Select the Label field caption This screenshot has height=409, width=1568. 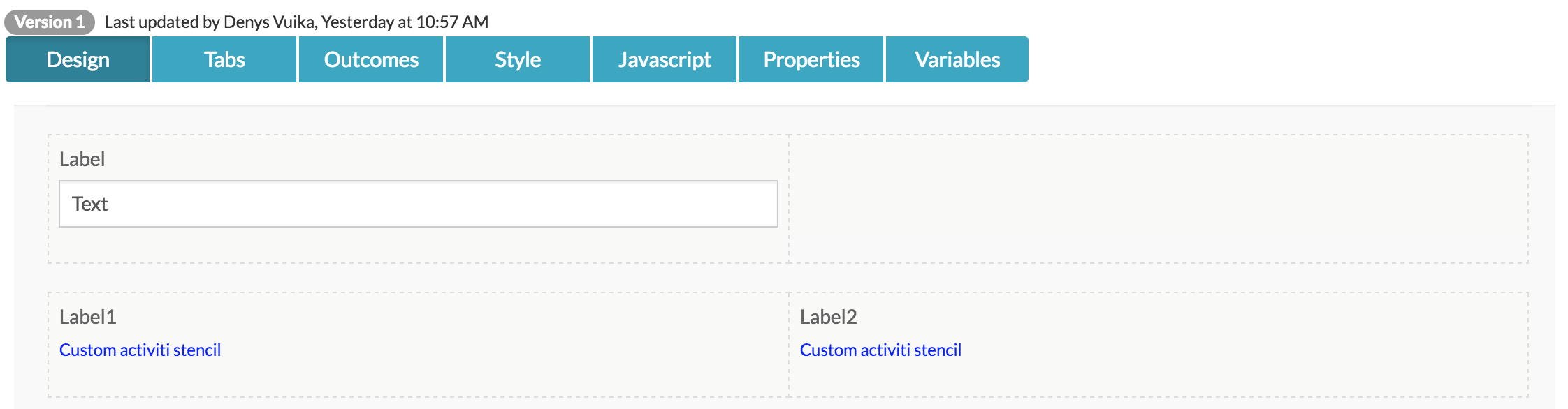pyautogui.click(x=82, y=159)
